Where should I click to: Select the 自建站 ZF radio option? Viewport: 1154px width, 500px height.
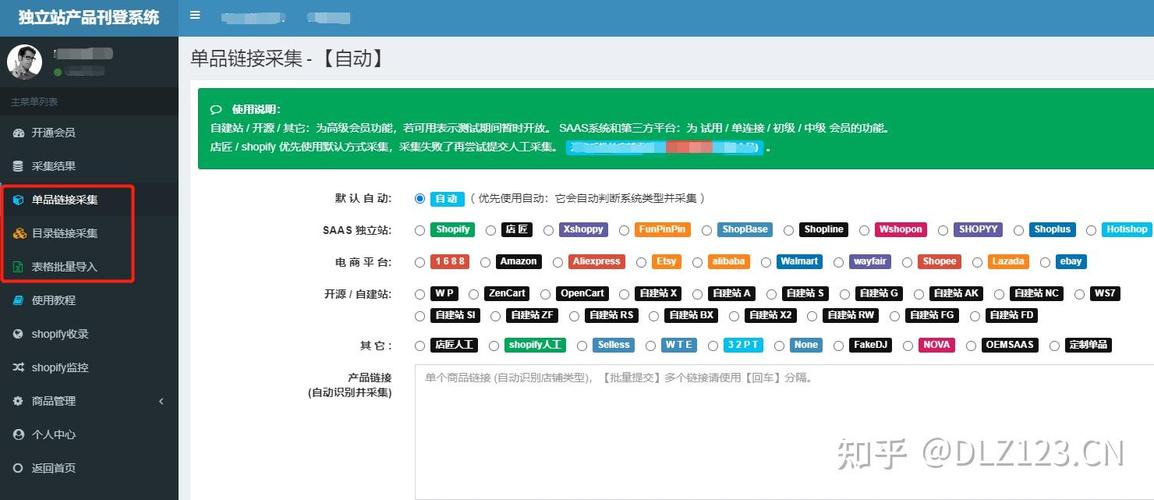(x=495, y=316)
